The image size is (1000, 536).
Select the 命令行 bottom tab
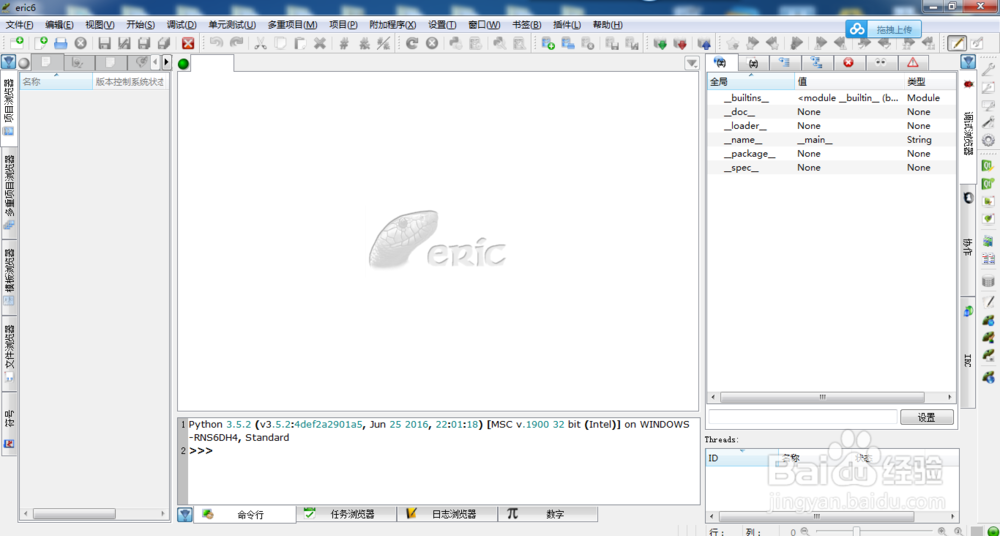pyautogui.click(x=245, y=514)
